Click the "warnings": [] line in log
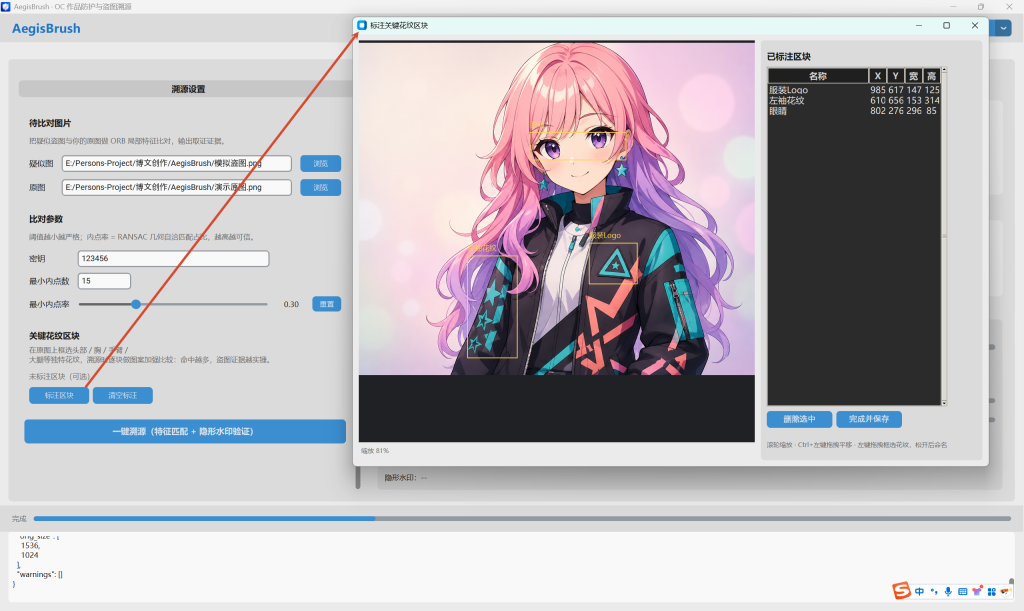 pos(40,574)
